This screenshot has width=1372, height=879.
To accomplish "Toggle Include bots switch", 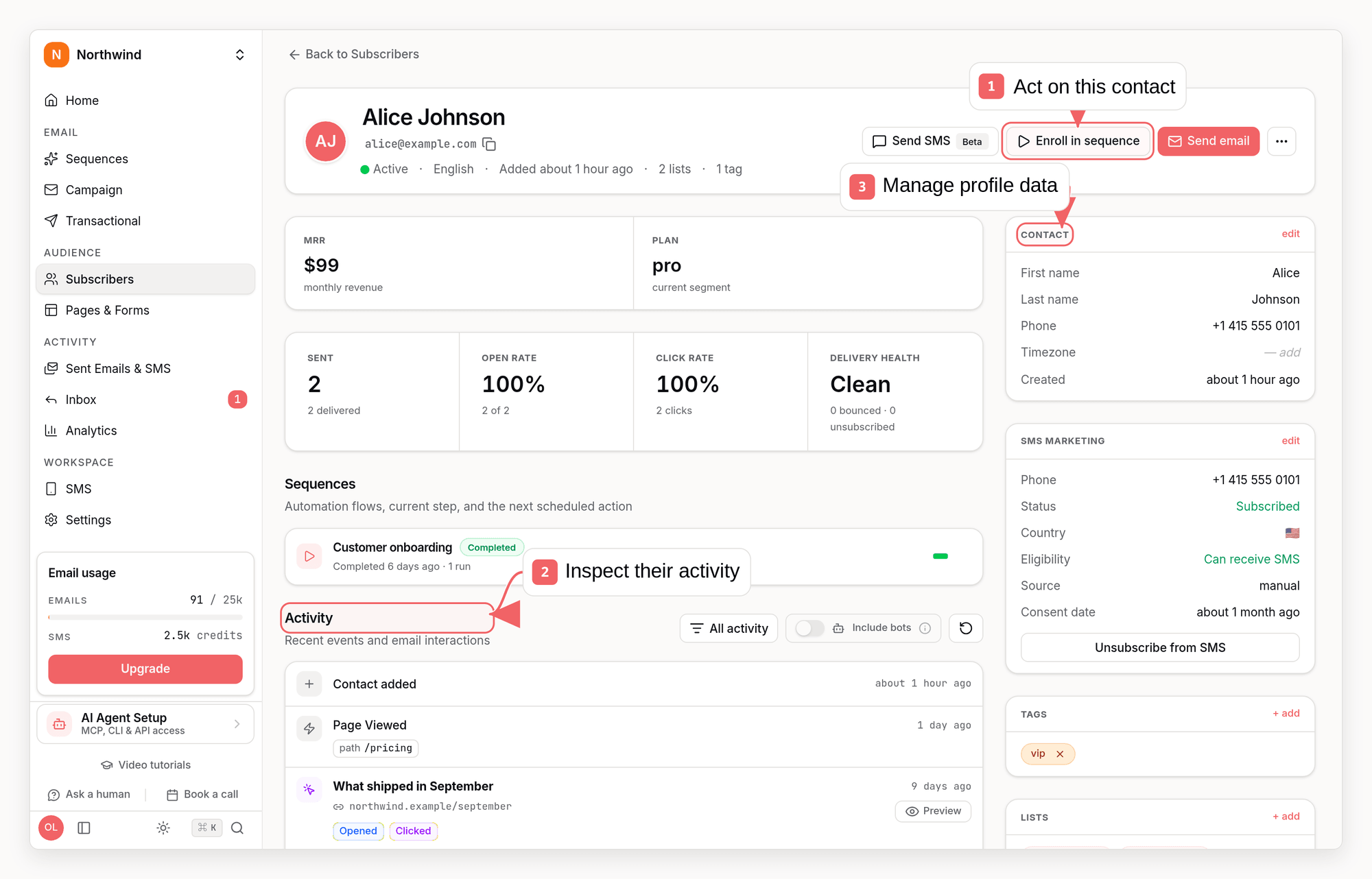I will click(x=809, y=628).
